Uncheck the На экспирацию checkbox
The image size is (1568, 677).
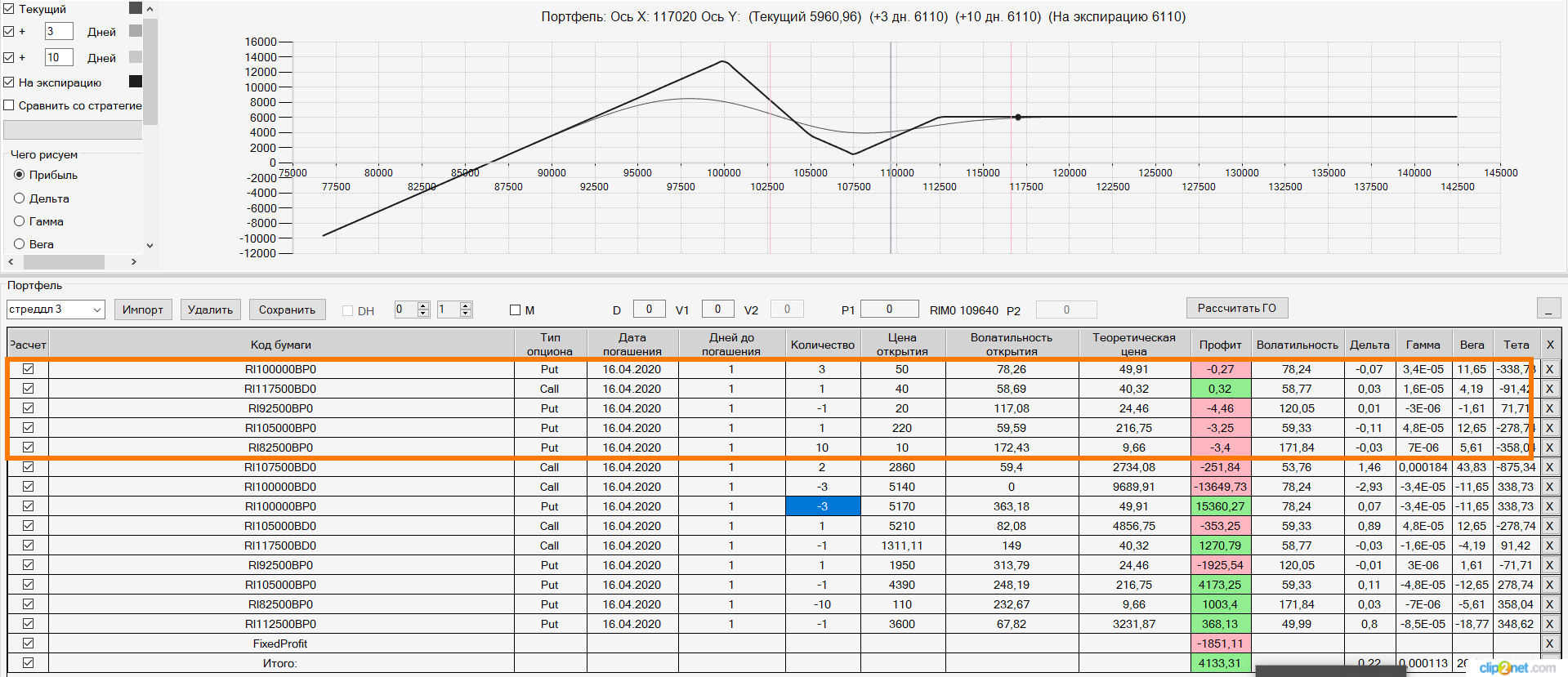click(9, 82)
